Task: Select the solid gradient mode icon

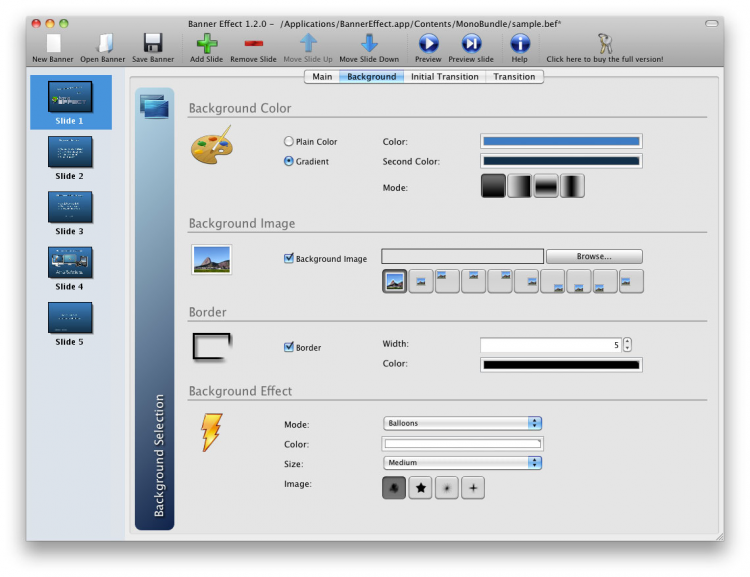Action: click(493, 186)
